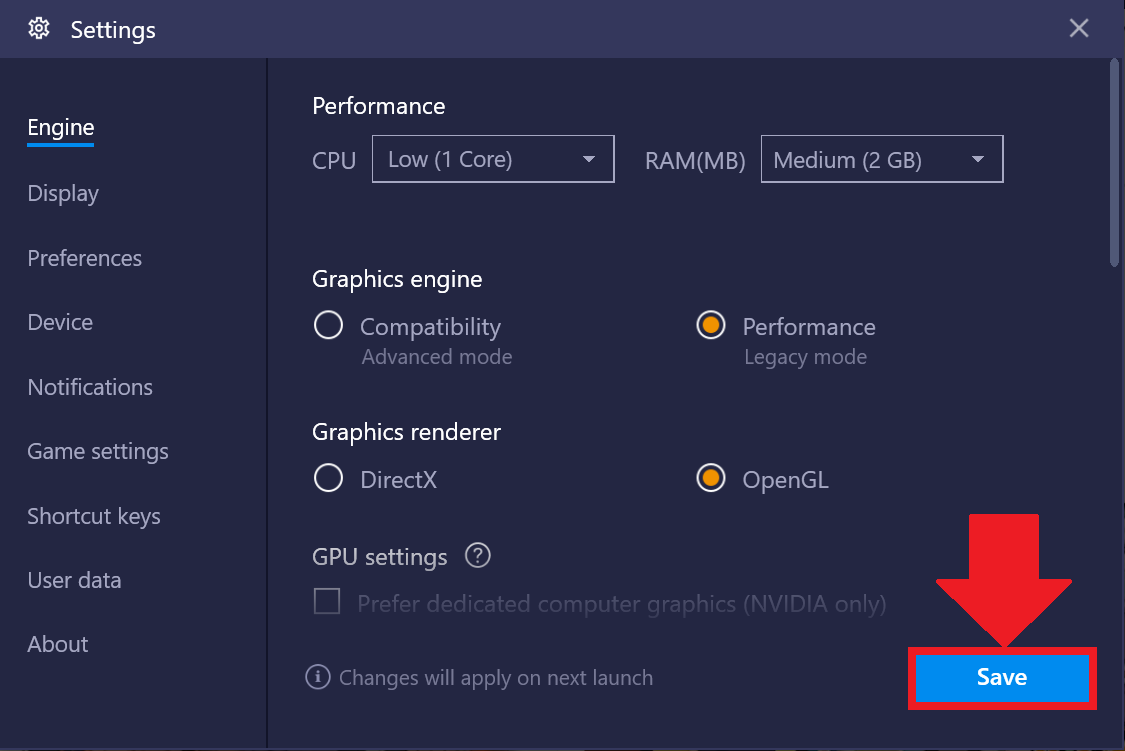Image resolution: width=1125 pixels, height=751 pixels.
Task: Select the Compatibility graphics engine radio button
Action: [x=328, y=326]
